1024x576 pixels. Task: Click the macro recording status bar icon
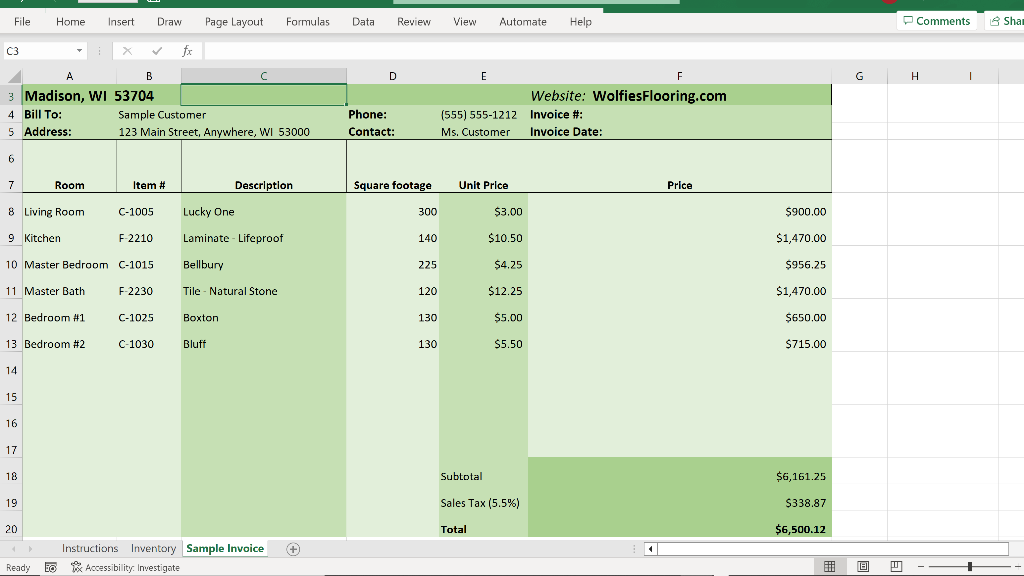pos(51,568)
